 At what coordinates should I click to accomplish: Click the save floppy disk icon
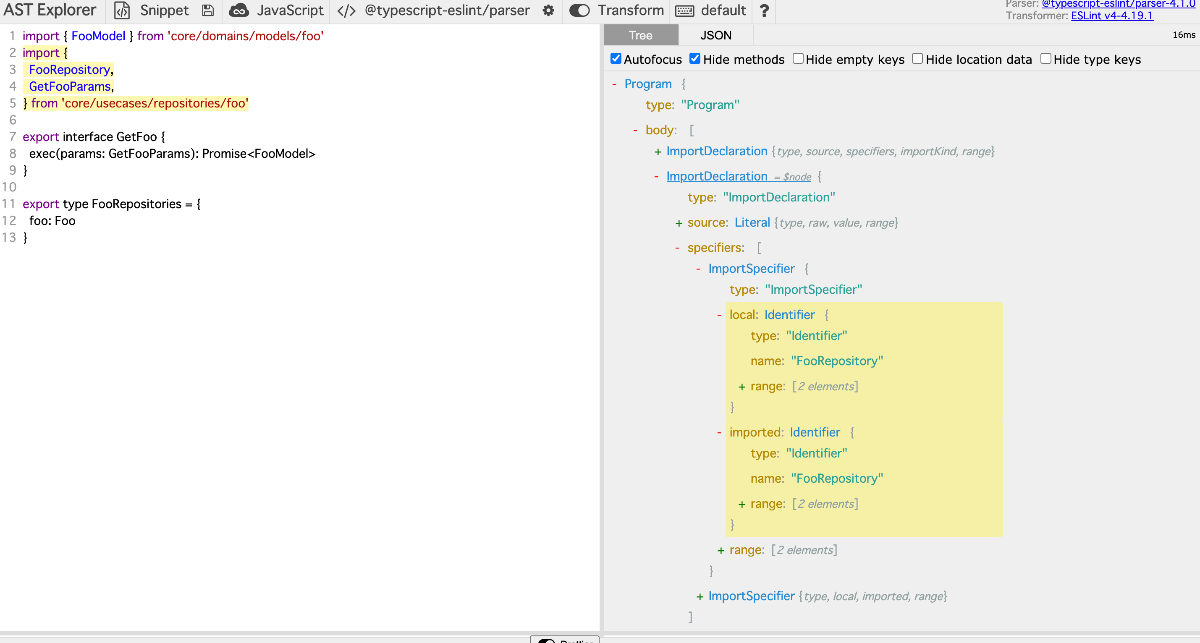click(x=208, y=11)
